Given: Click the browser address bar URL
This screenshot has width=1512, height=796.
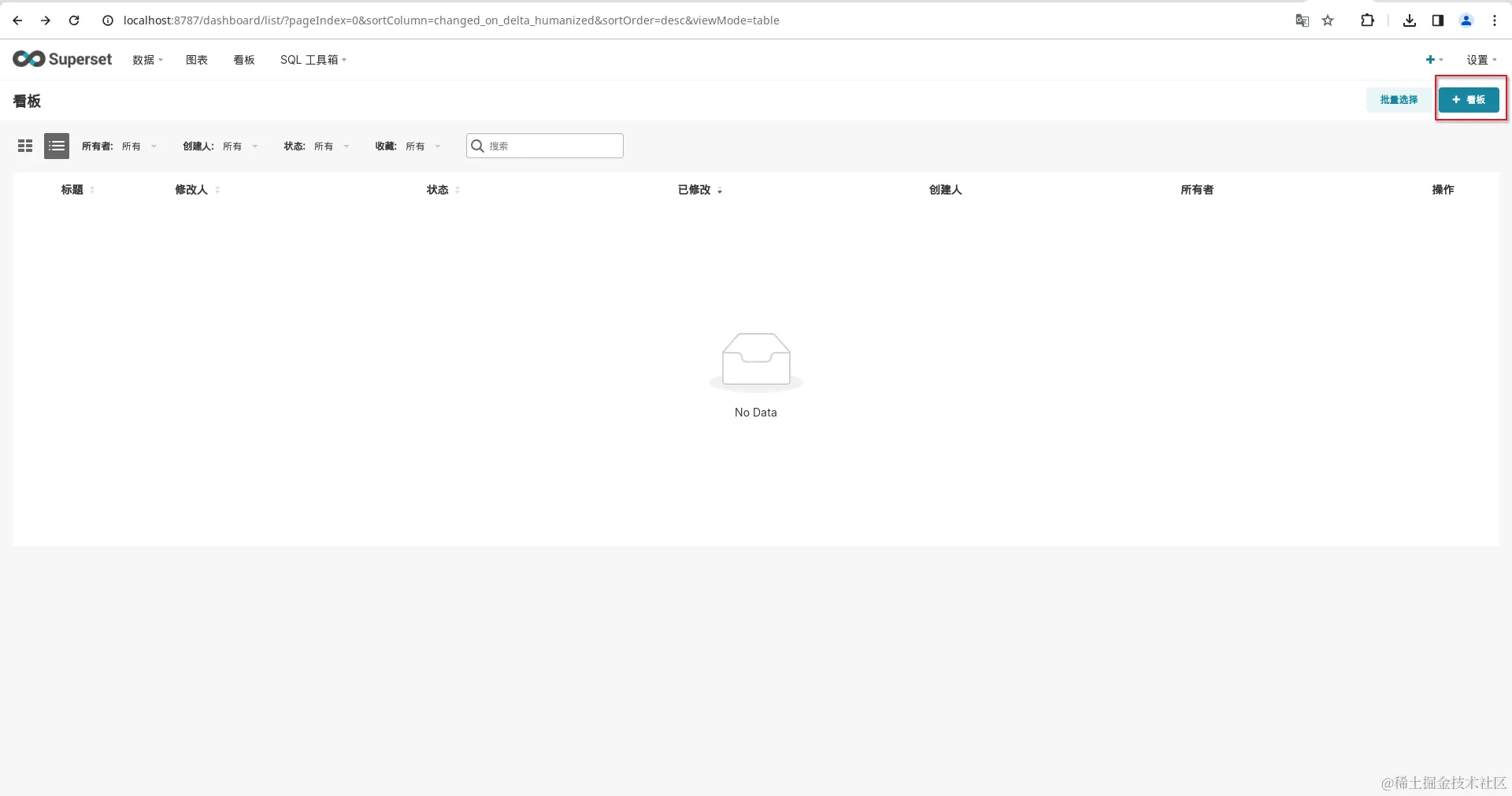Looking at the screenshot, I should click(451, 20).
